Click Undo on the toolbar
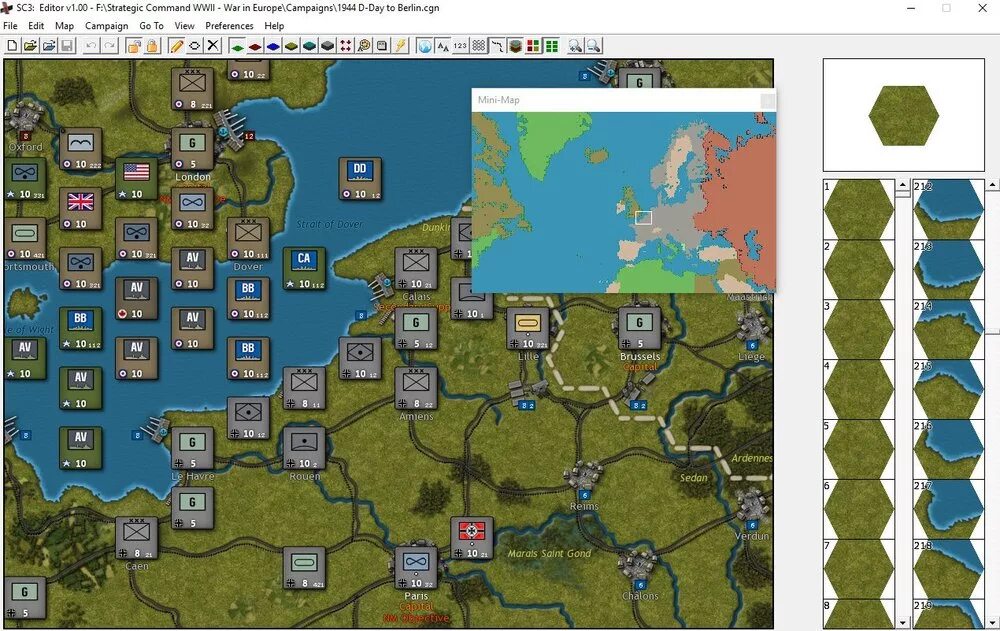The width and height of the screenshot is (1000, 631). (x=90, y=45)
